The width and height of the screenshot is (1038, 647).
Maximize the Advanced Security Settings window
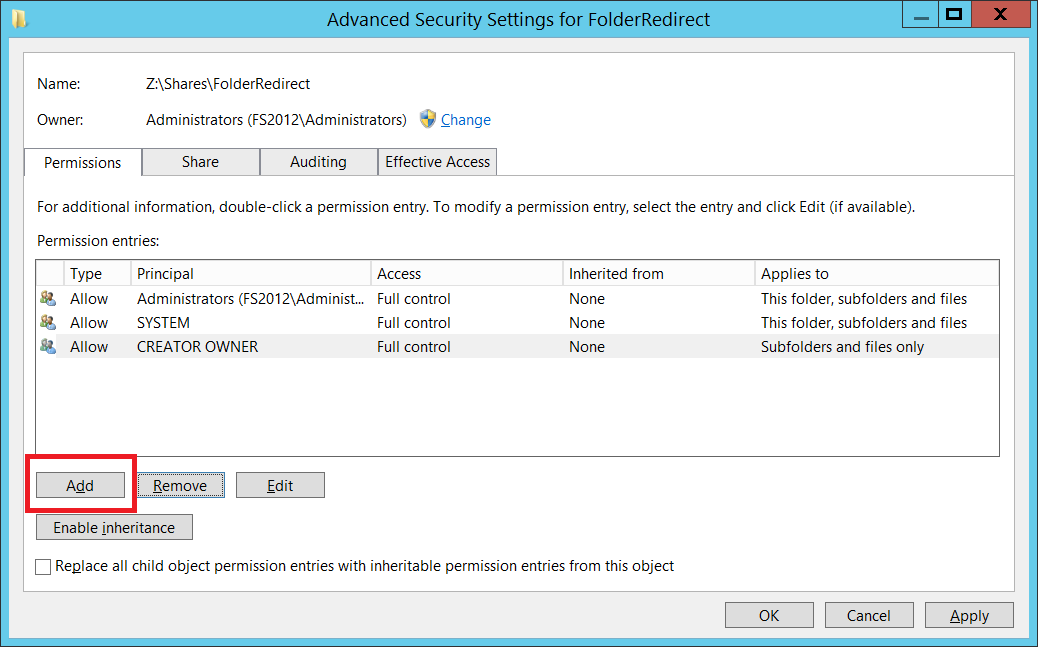tap(954, 15)
